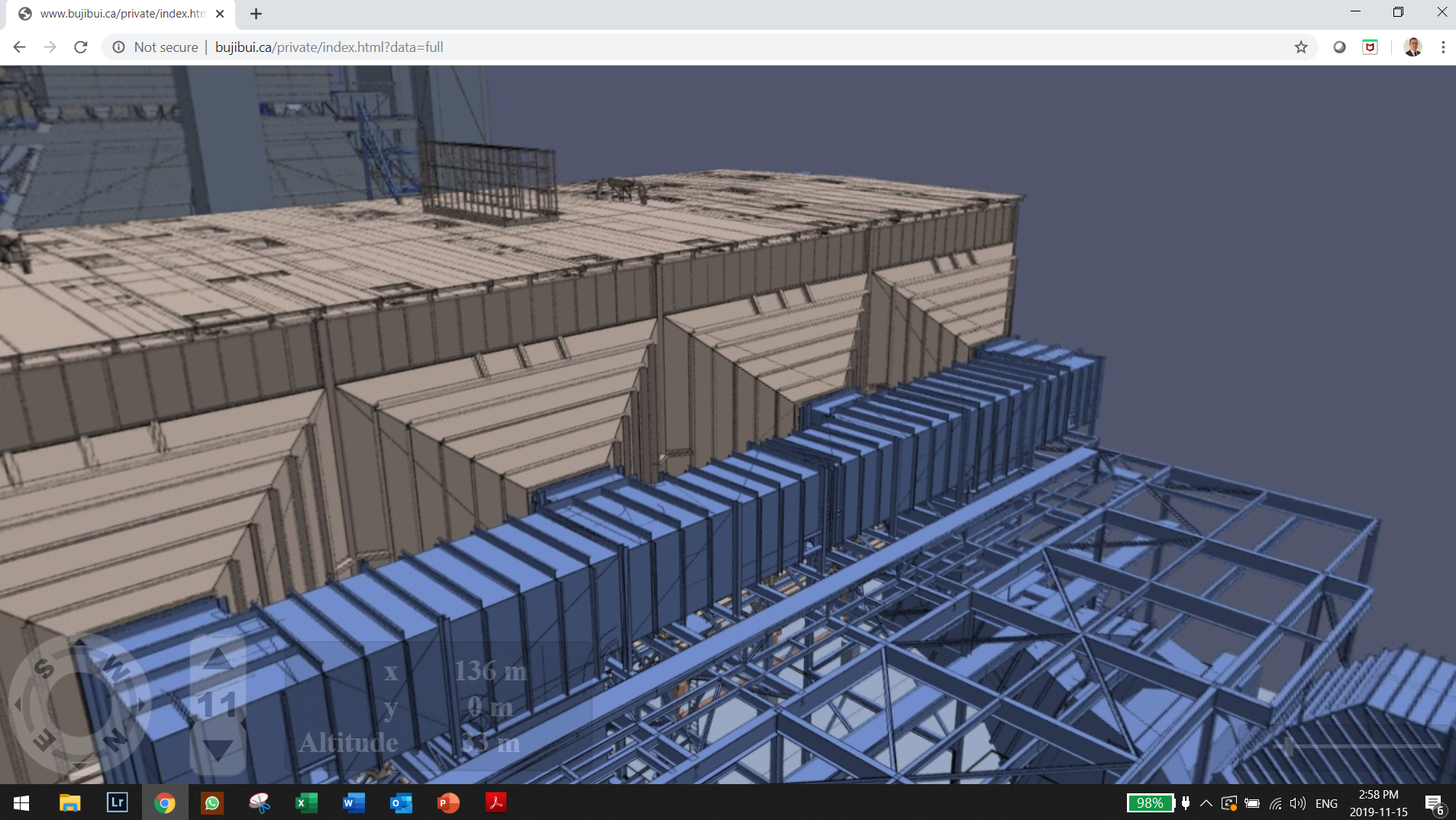Image resolution: width=1456 pixels, height=820 pixels.
Task: Show hidden system tray icons
Action: coord(1206,802)
